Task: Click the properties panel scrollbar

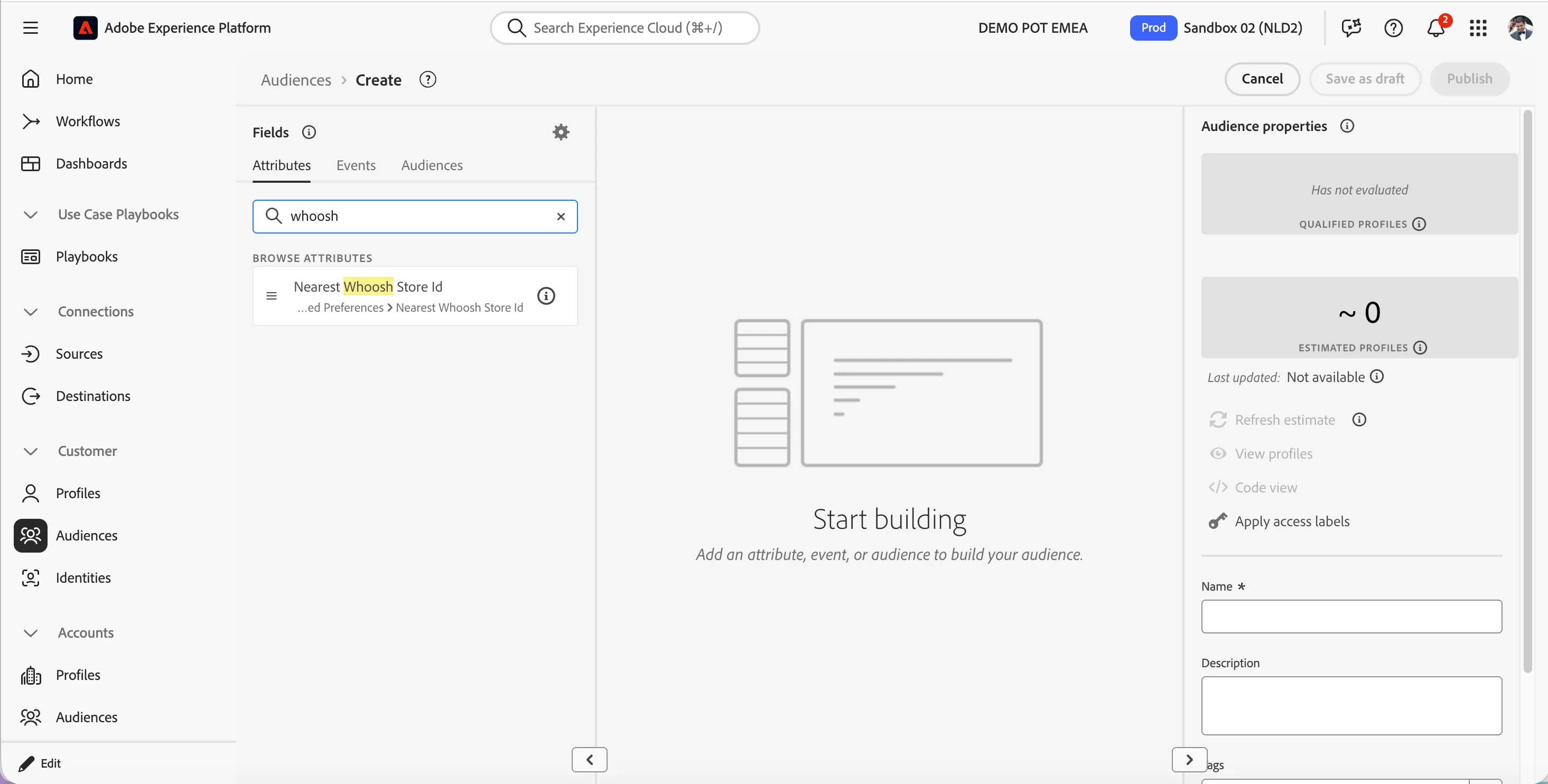Action: (1528, 390)
